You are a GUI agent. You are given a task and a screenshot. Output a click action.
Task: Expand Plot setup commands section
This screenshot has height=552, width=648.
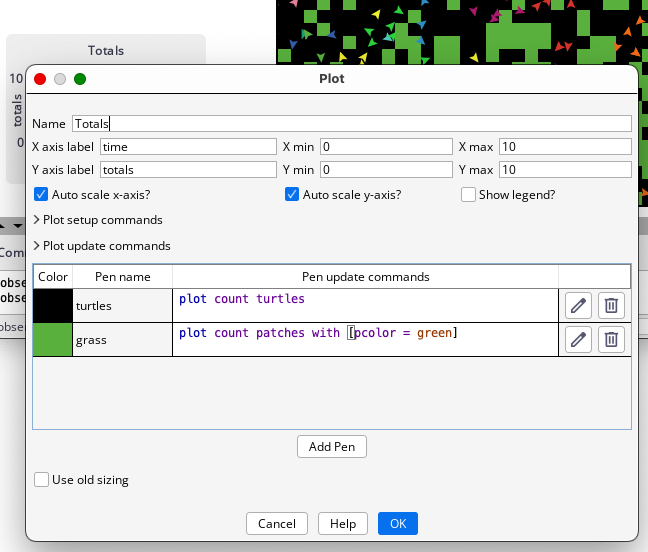click(98, 220)
